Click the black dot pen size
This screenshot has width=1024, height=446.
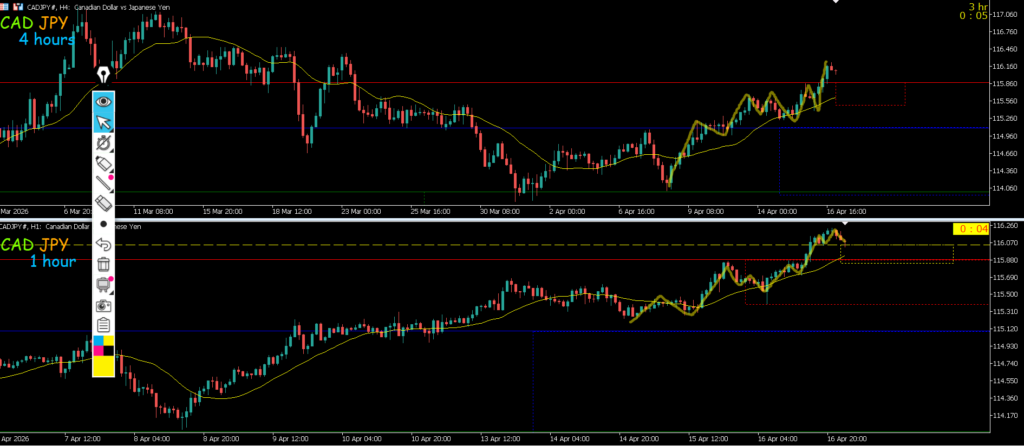[104, 224]
